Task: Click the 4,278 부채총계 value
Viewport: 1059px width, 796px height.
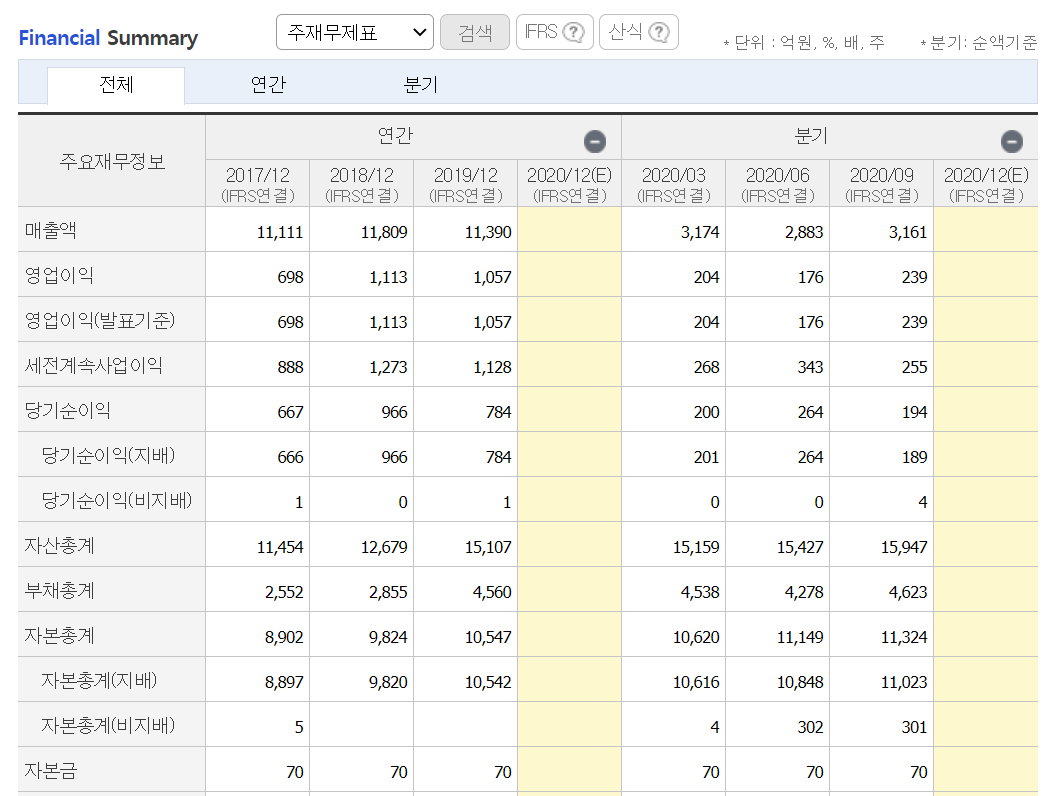Action: [x=804, y=593]
